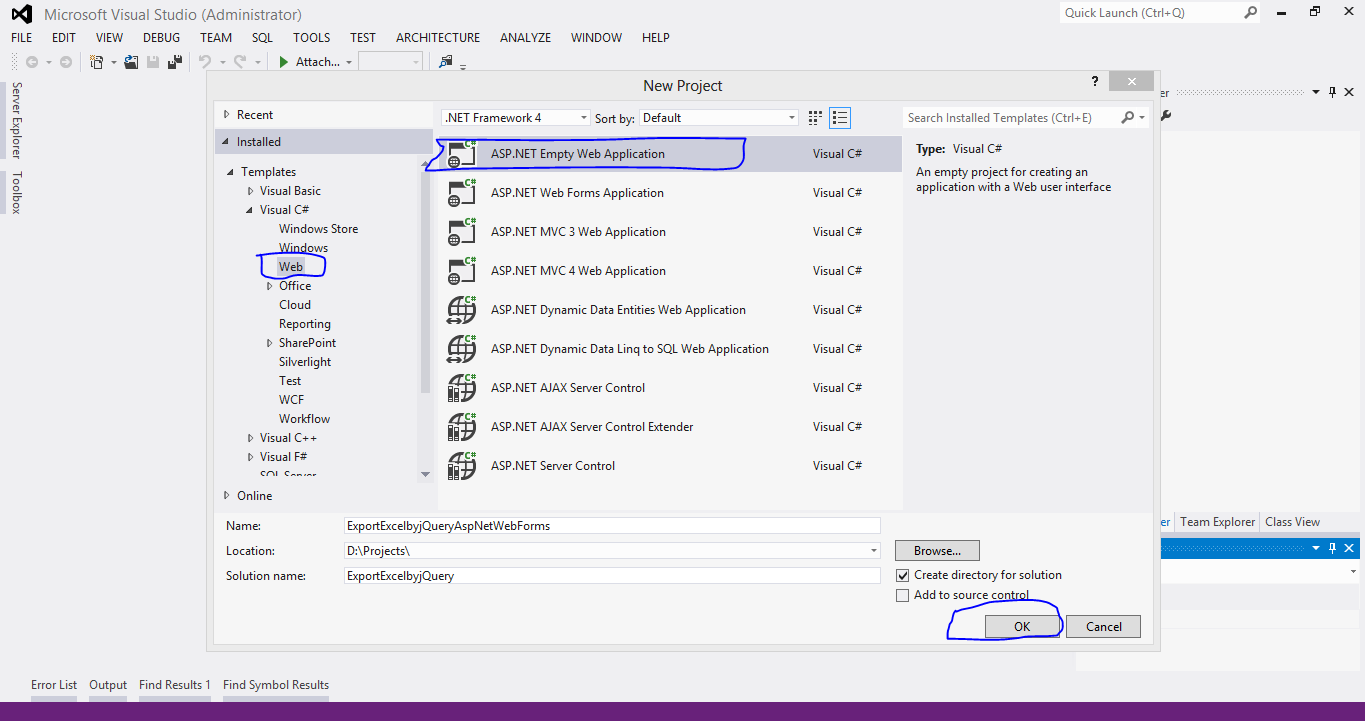This screenshot has width=1365, height=721.
Task: Open the Toolbox side tab
Action: pos(16,192)
